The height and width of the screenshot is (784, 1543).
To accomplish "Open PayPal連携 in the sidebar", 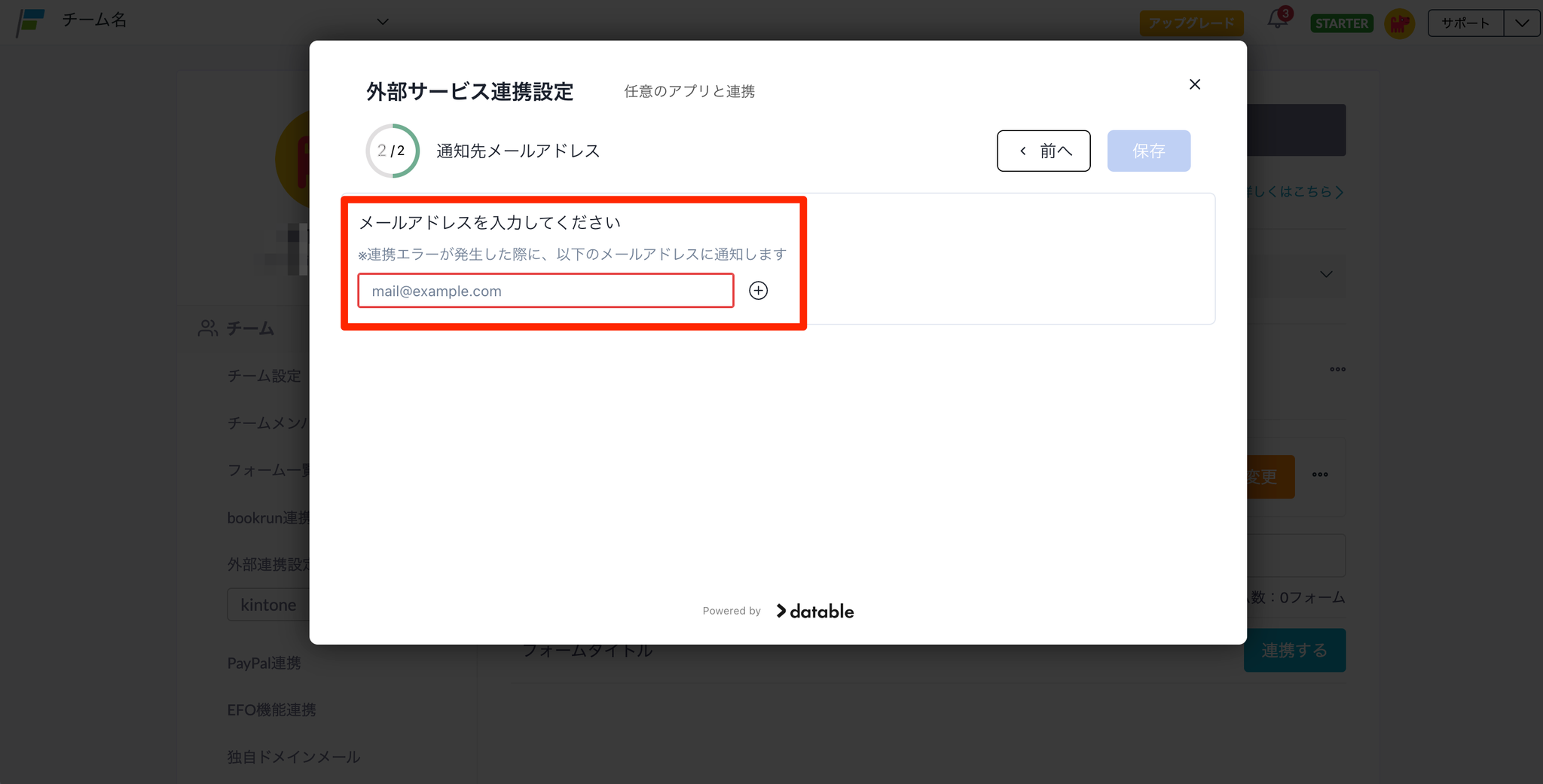I will pyautogui.click(x=264, y=663).
